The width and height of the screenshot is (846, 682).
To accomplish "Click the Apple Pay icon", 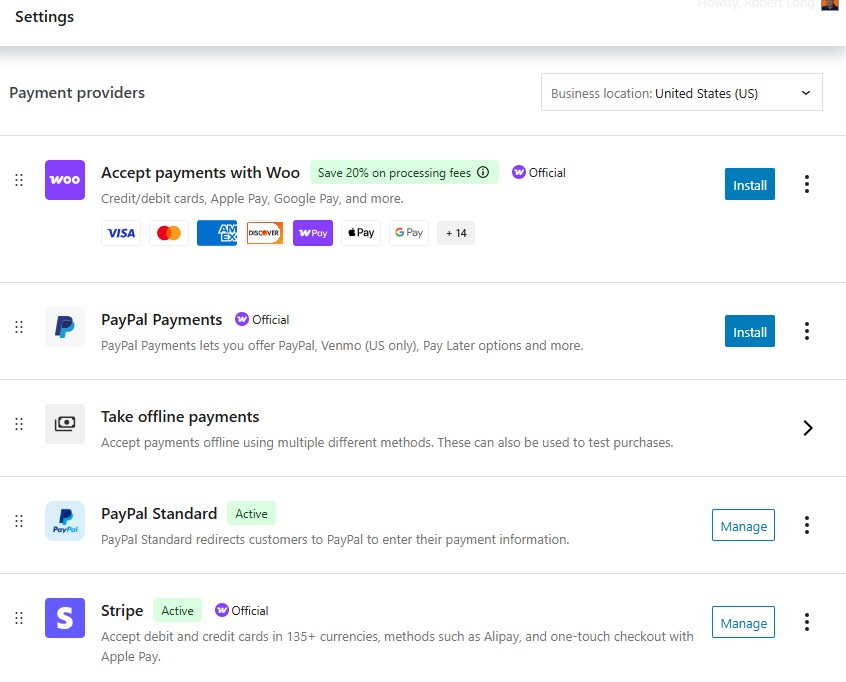I will [361, 232].
